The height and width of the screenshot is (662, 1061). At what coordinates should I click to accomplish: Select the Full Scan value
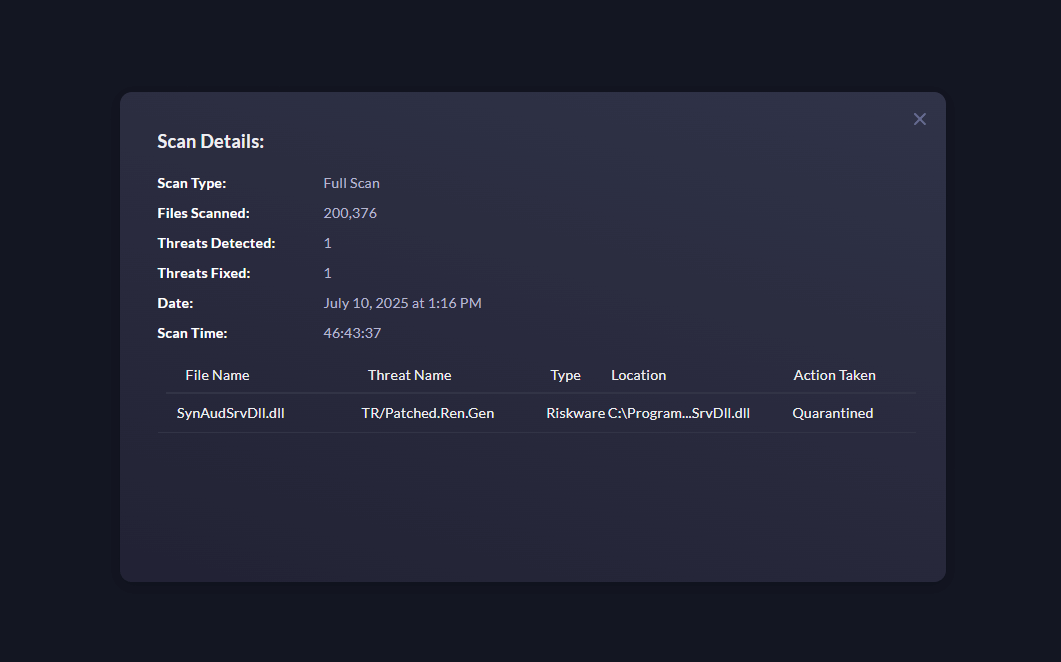tap(351, 183)
